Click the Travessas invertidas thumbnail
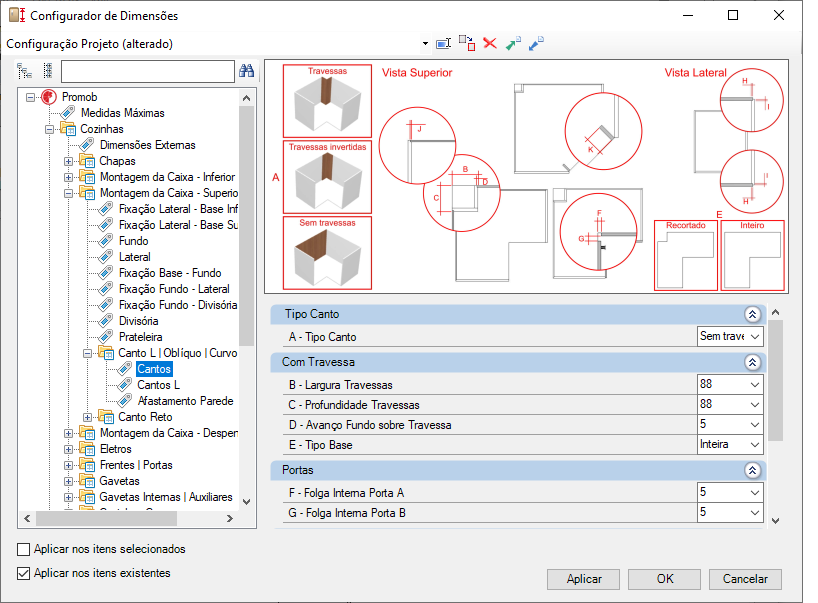Viewport: 818px width, 603px height. 327,176
